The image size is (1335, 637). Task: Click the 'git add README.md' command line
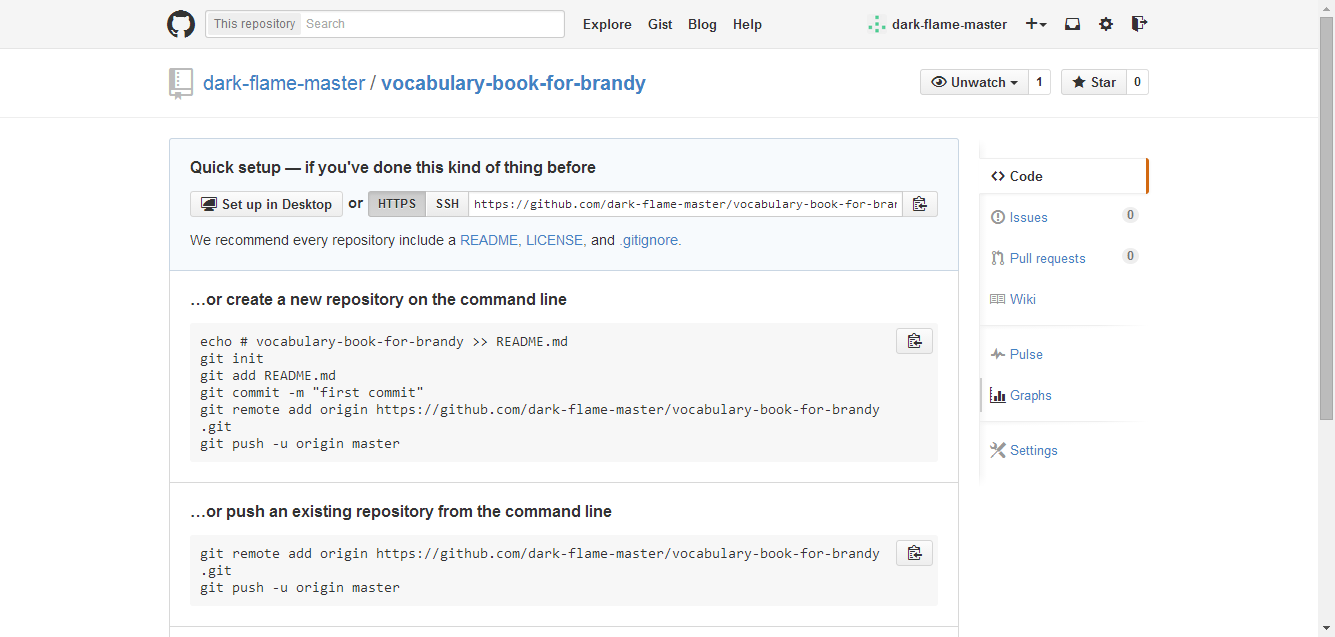[x=268, y=375]
